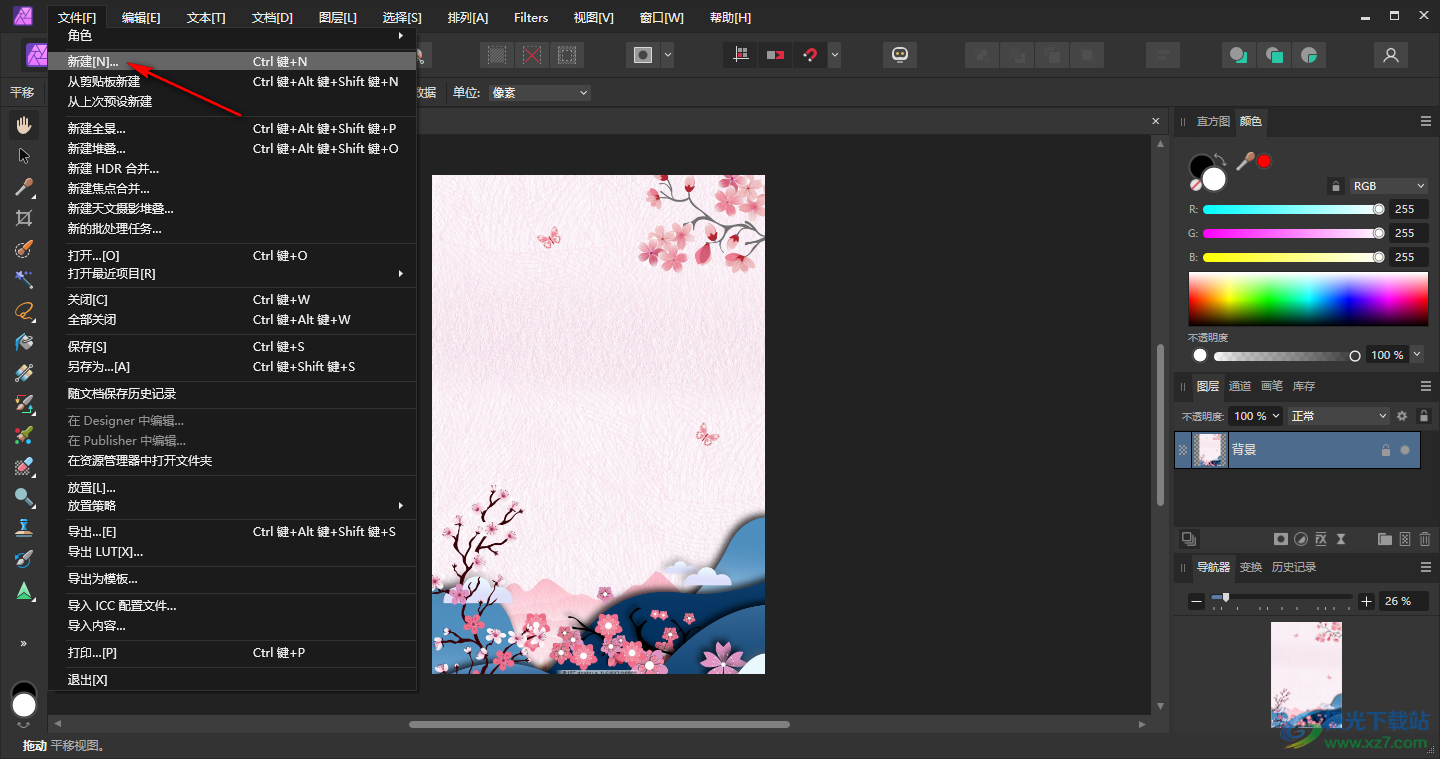This screenshot has height=759, width=1440.
Task: Select the View (hand) tool
Action: click(24, 125)
